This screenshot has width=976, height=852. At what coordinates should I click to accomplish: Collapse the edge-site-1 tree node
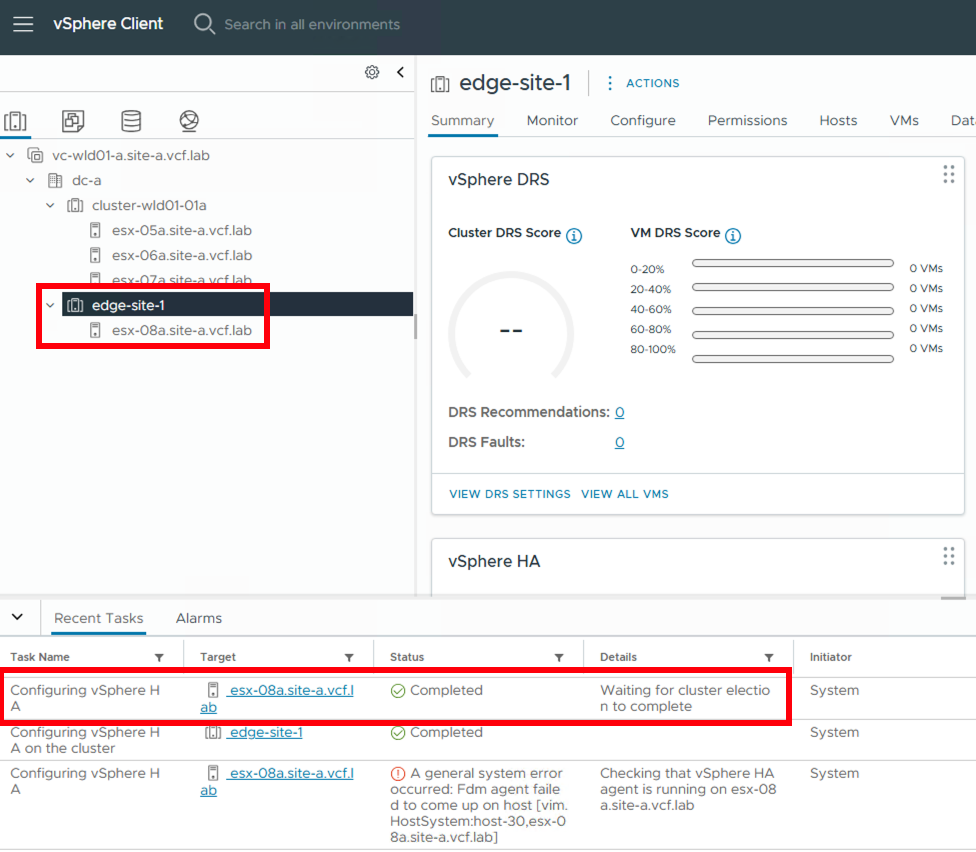(49, 305)
